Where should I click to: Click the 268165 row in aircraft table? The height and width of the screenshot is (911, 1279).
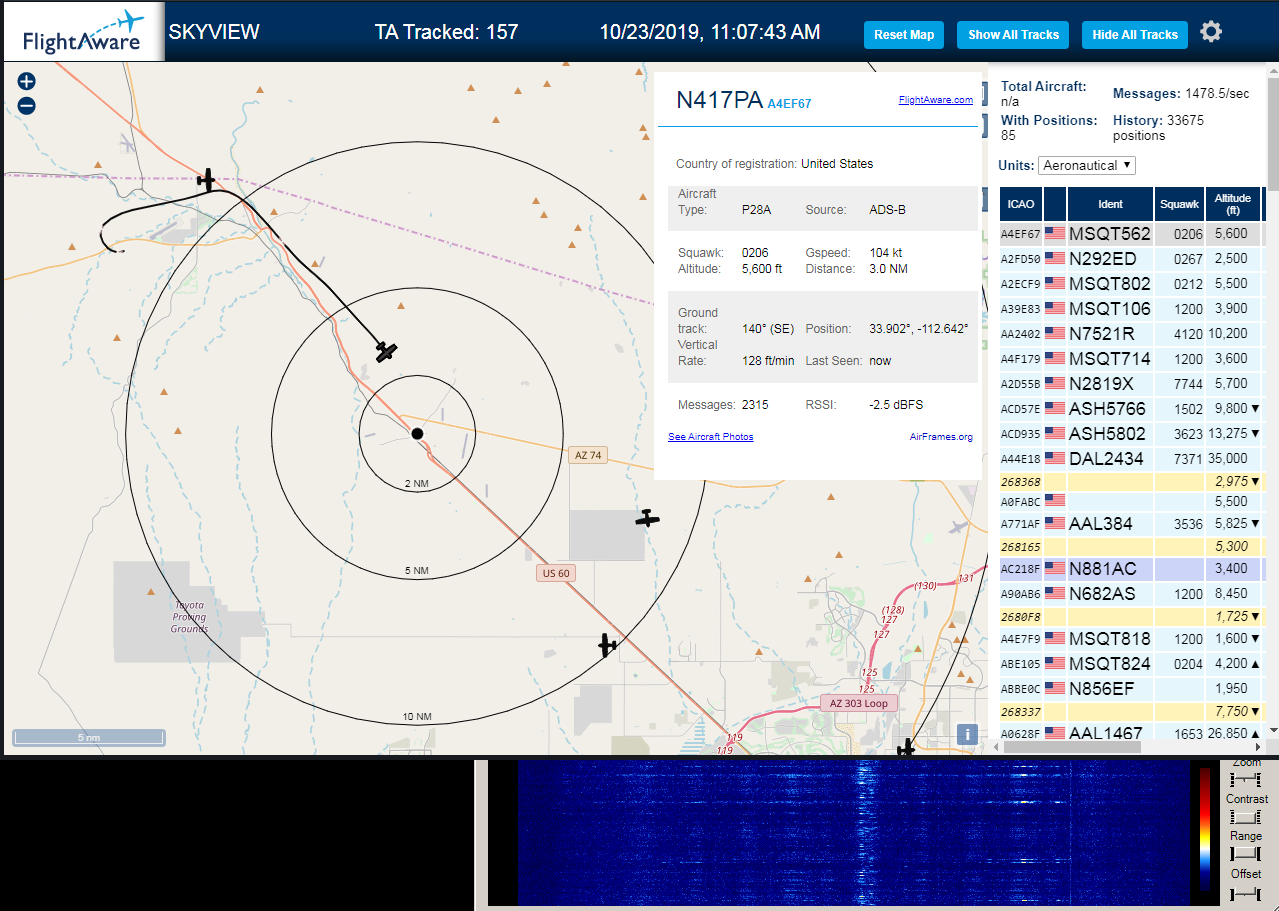click(x=1131, y=547)
